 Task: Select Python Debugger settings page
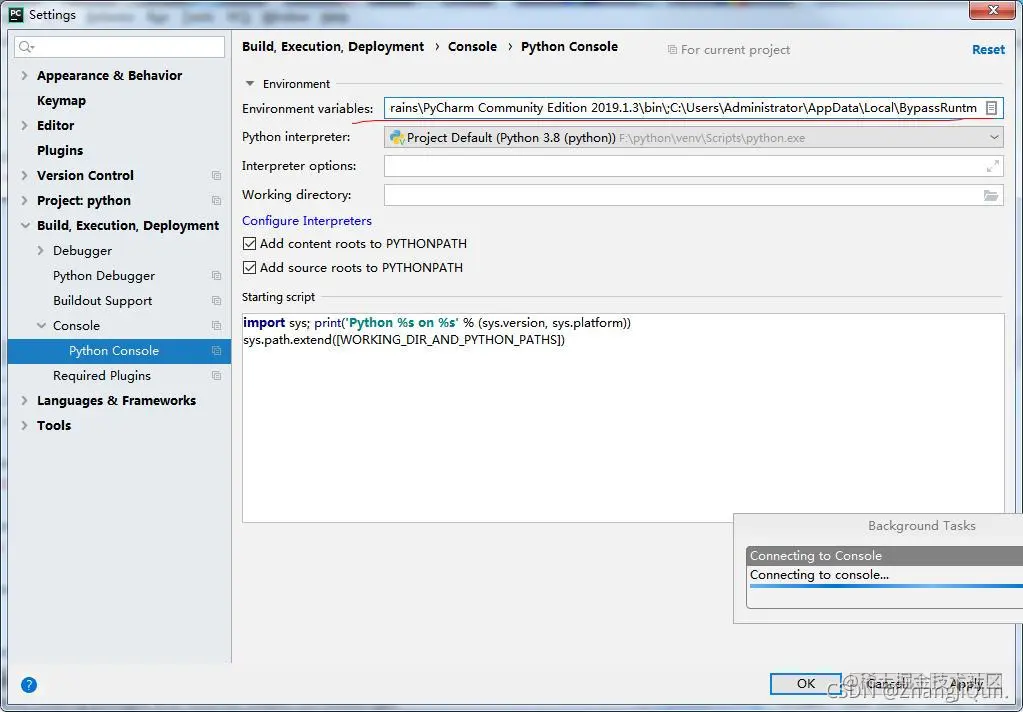pyautogui.click(x=104, y=275)
